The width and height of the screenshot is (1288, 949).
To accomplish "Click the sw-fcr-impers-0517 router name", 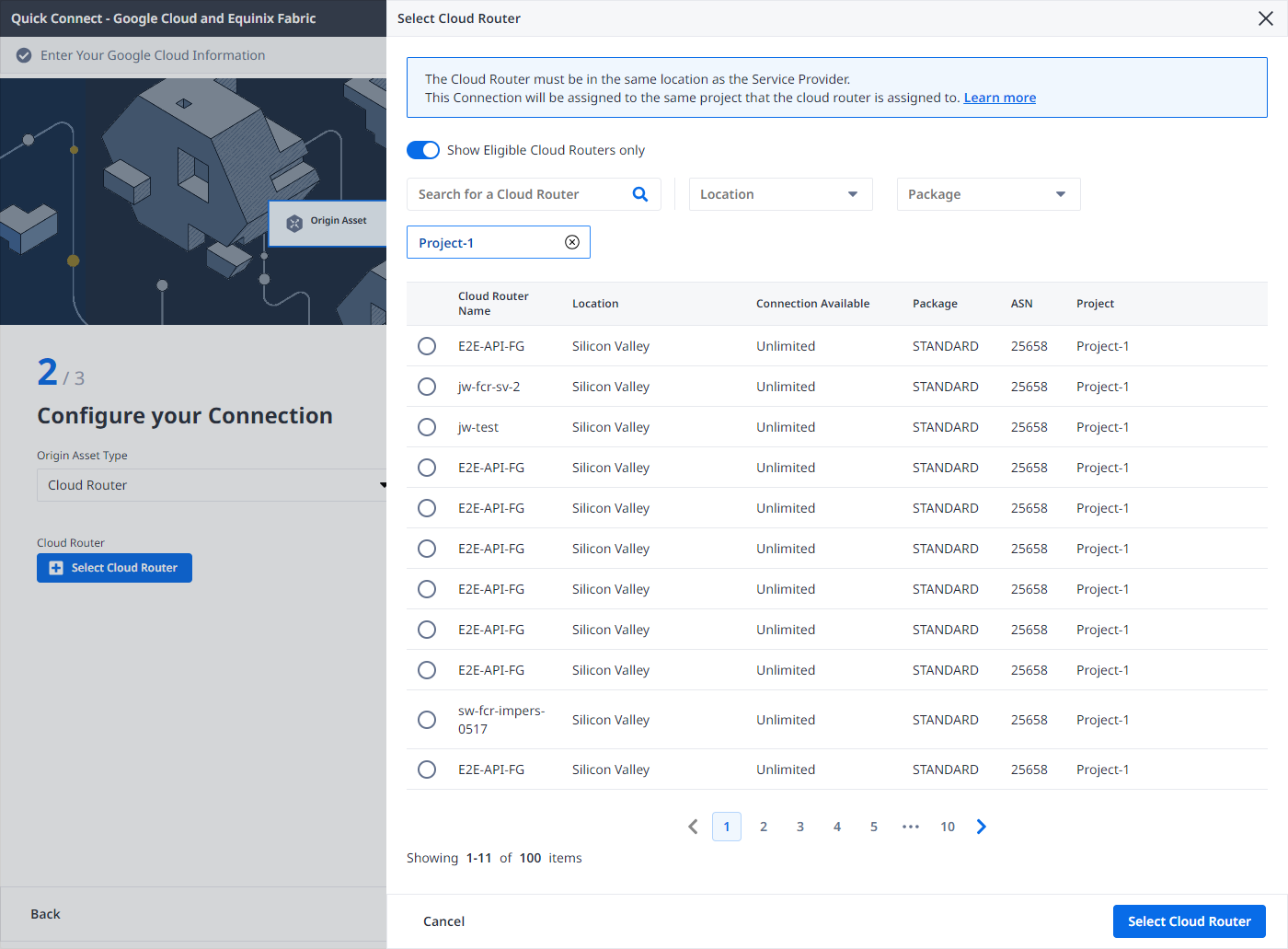I will pyautogui.click(x=501, y=720).
